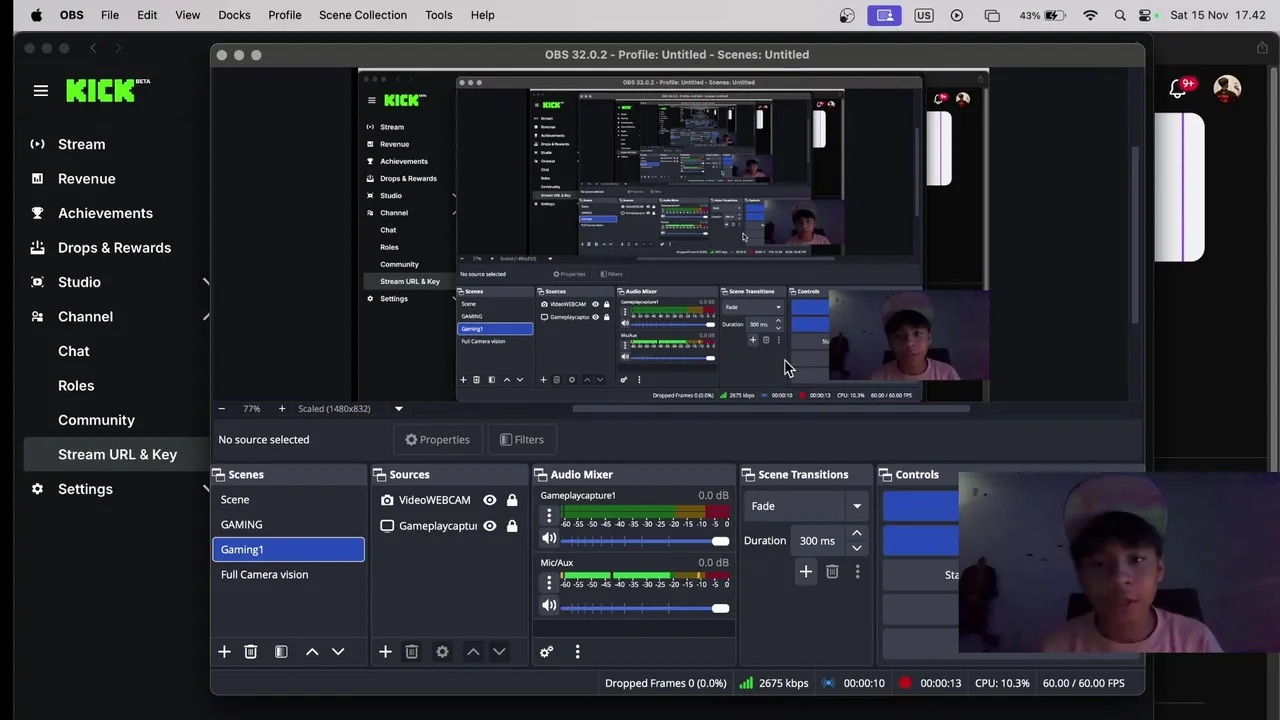Screen dimensions: 1280x720
Task: Select VideoWEBCAM source row
Action: (450, 500)
